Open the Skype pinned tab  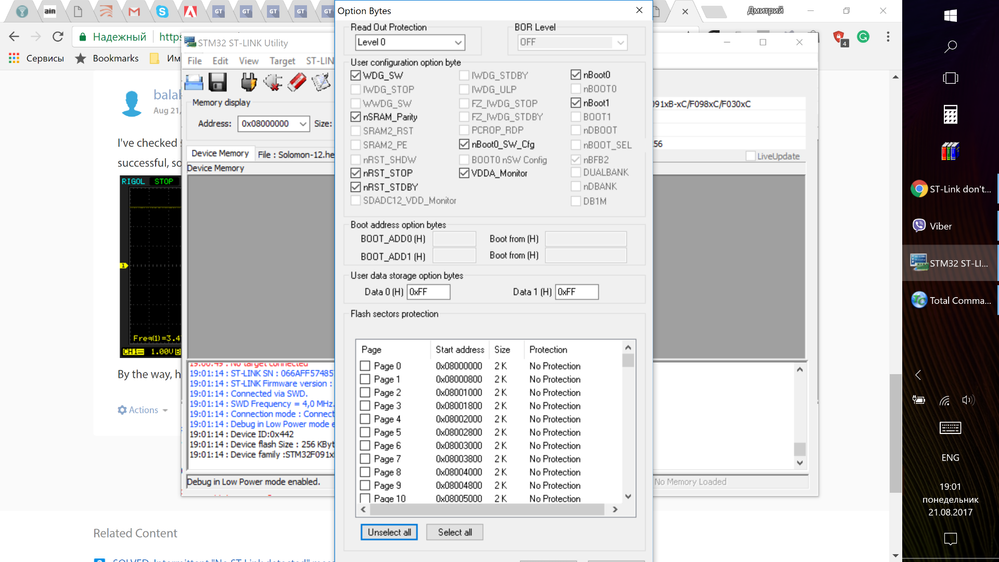162,11
